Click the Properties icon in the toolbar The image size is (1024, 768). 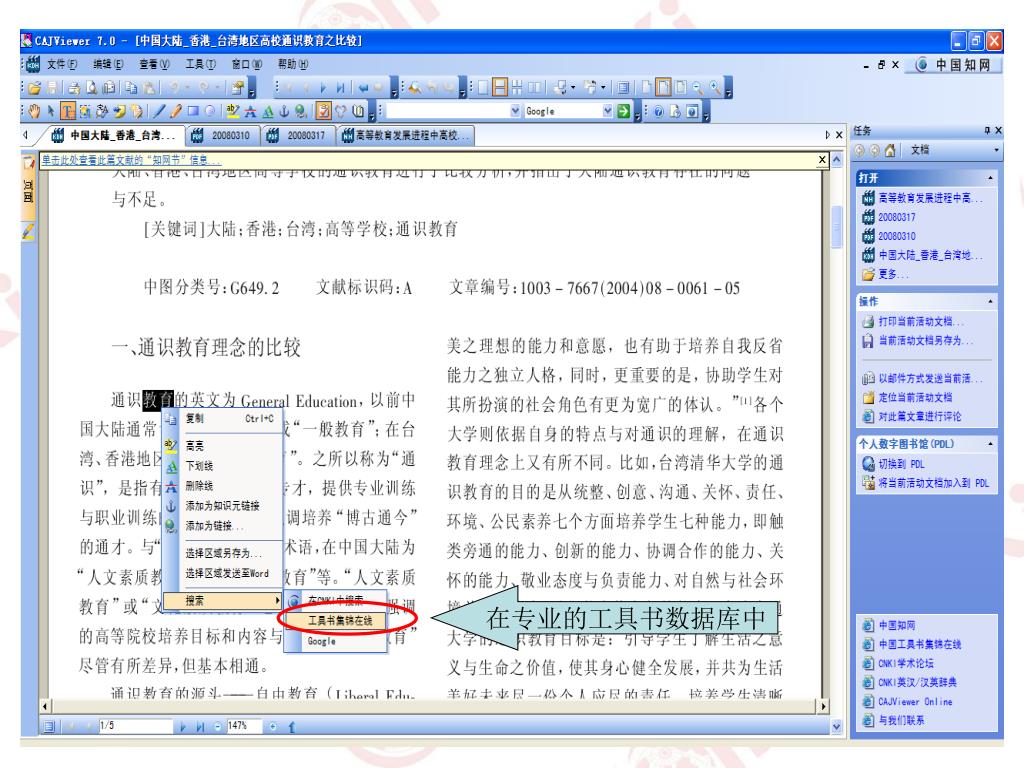(x=237, y=87)
